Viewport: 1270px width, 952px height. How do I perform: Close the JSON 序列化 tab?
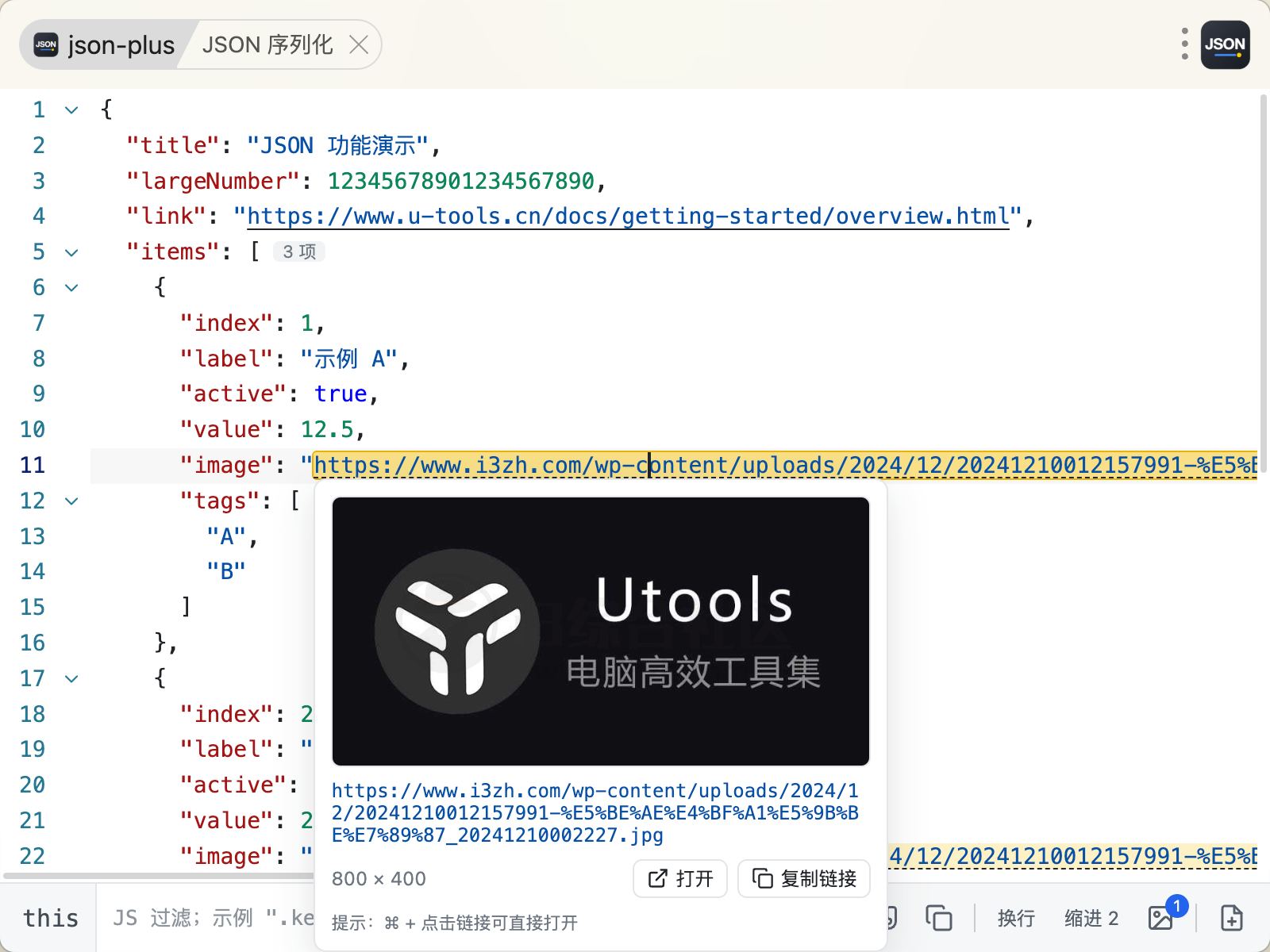359,44
